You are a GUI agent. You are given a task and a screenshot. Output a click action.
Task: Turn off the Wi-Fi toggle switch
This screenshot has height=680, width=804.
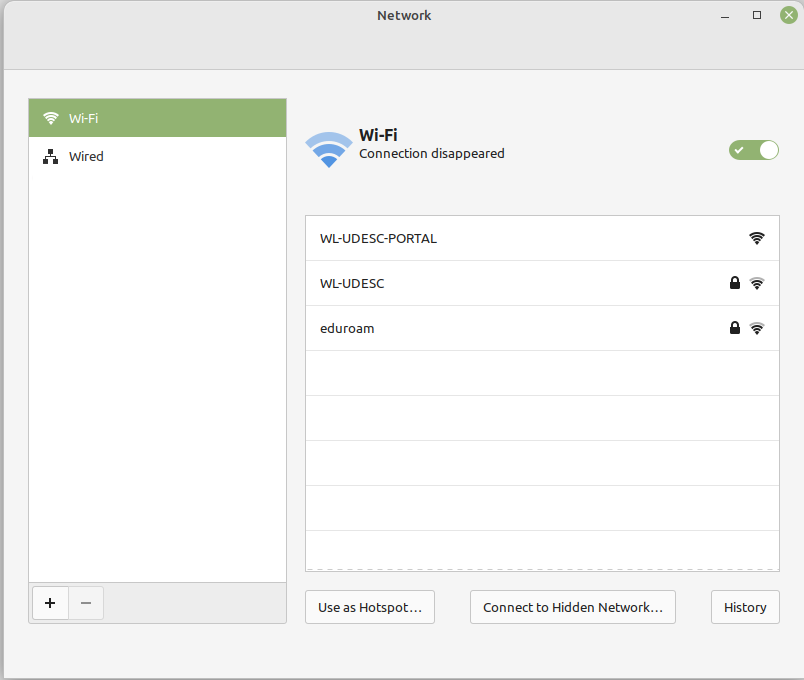pyautogui.click(x=753, y=150)
